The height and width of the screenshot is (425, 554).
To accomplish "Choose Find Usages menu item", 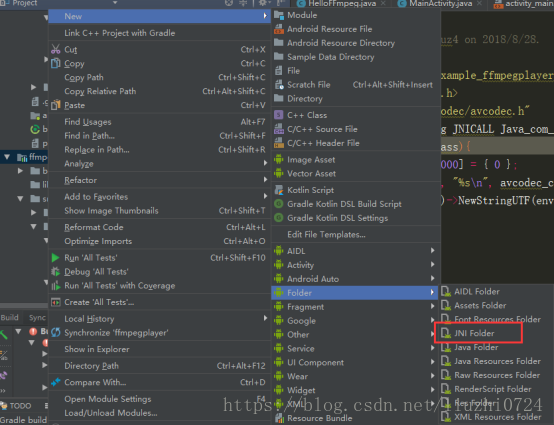I will [x=159, y=122].
